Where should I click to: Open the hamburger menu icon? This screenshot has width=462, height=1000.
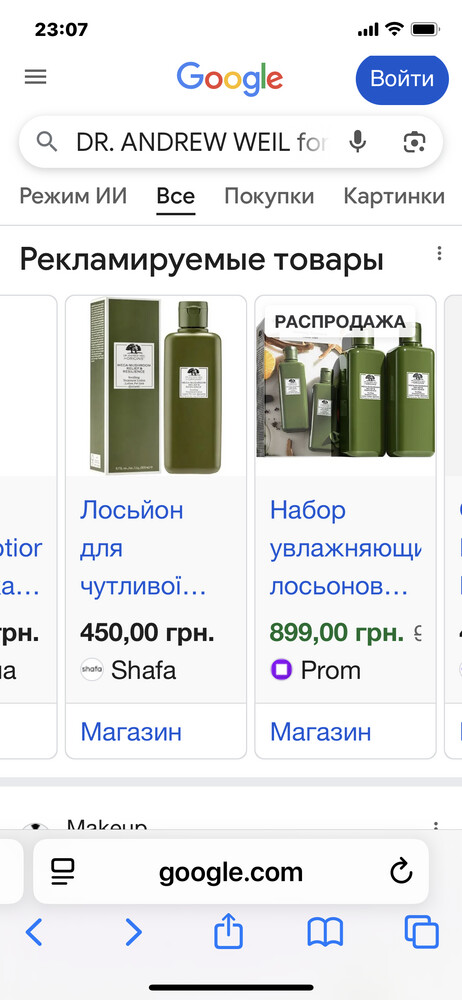(x=36, y=77)
